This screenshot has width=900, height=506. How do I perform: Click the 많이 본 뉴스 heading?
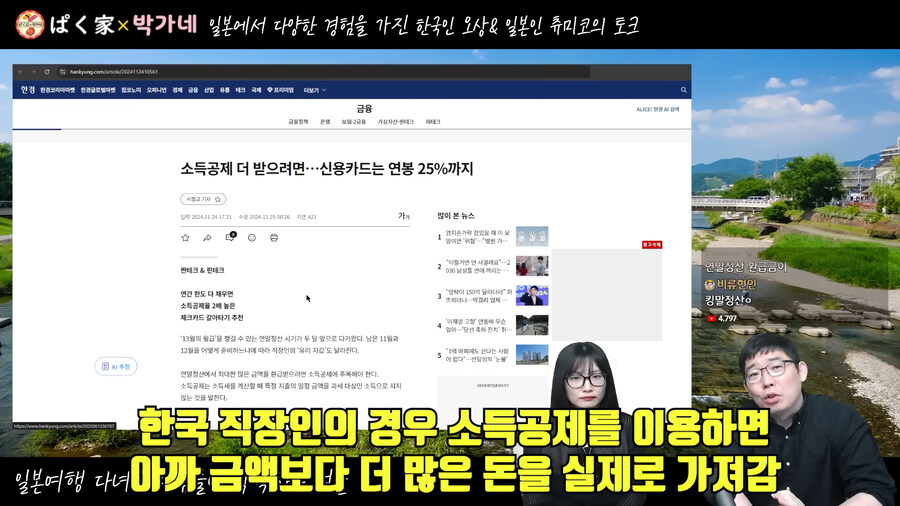456,216
